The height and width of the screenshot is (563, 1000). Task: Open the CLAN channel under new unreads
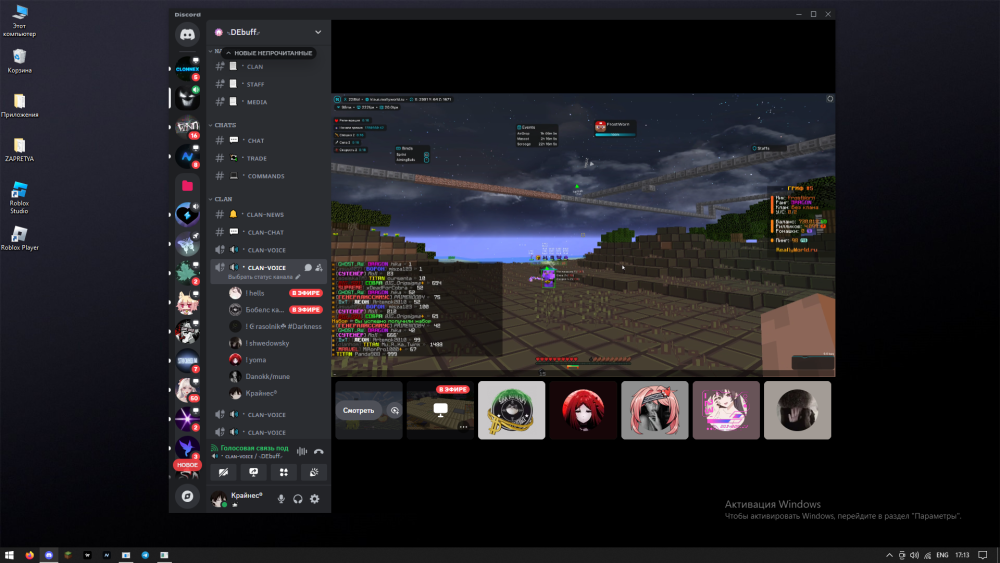268,66
